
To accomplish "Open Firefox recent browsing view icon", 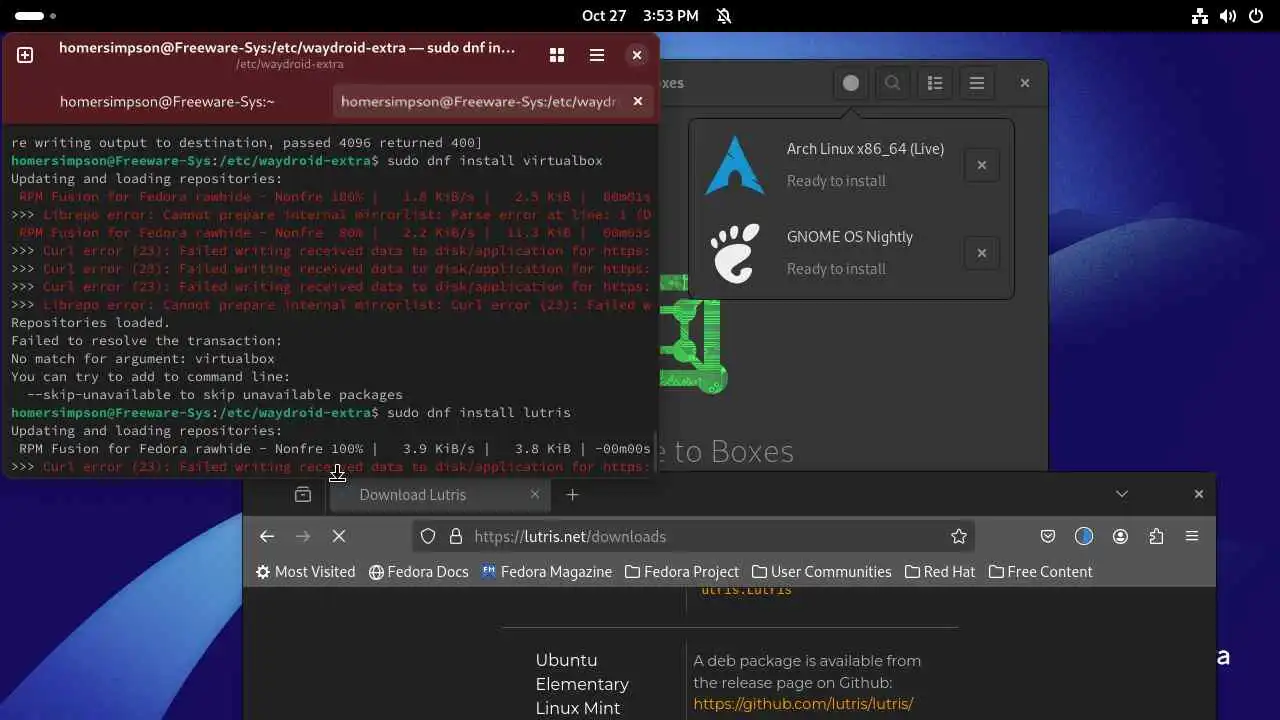I will [x=303, y=494].
